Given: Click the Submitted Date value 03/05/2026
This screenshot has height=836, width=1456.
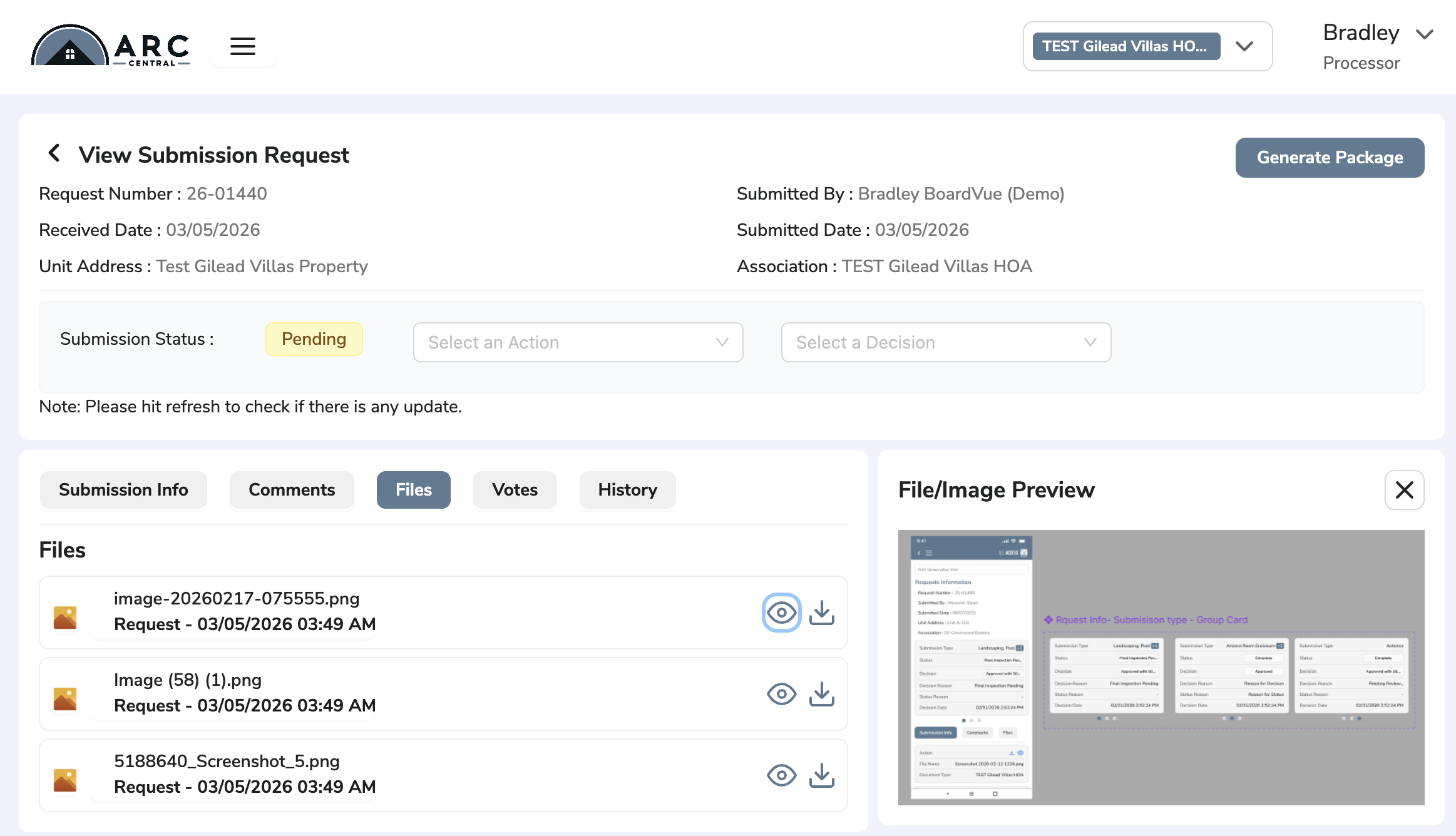Looking at the screenshot, I should (x=922, y=230).
